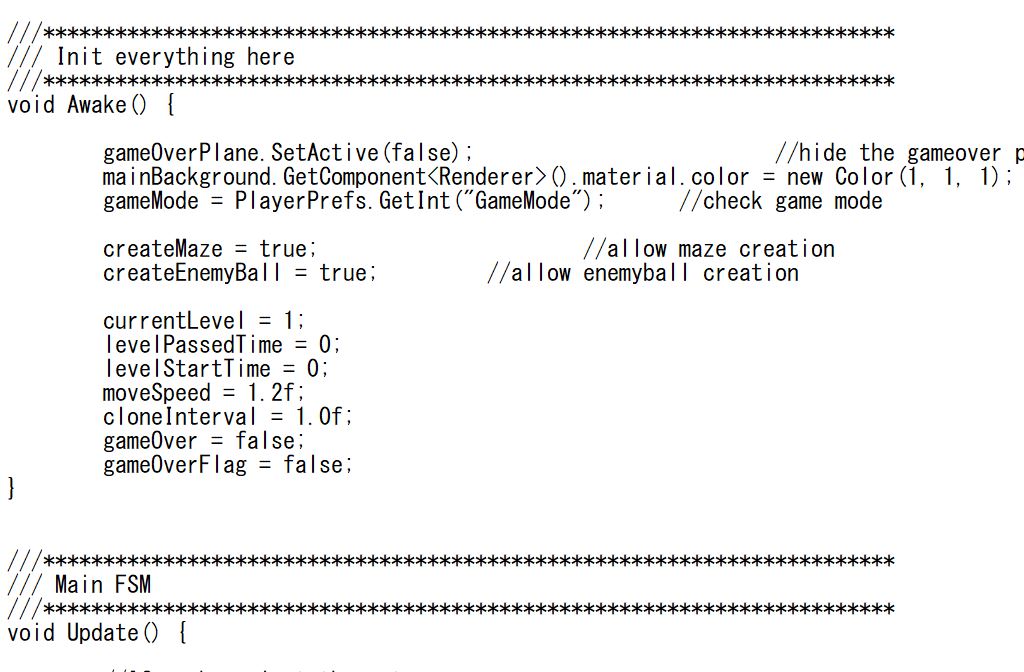The image size is (1024, 672).
Task: Click the new Color(1, 1, 1) expression
Action: (900, 177)
